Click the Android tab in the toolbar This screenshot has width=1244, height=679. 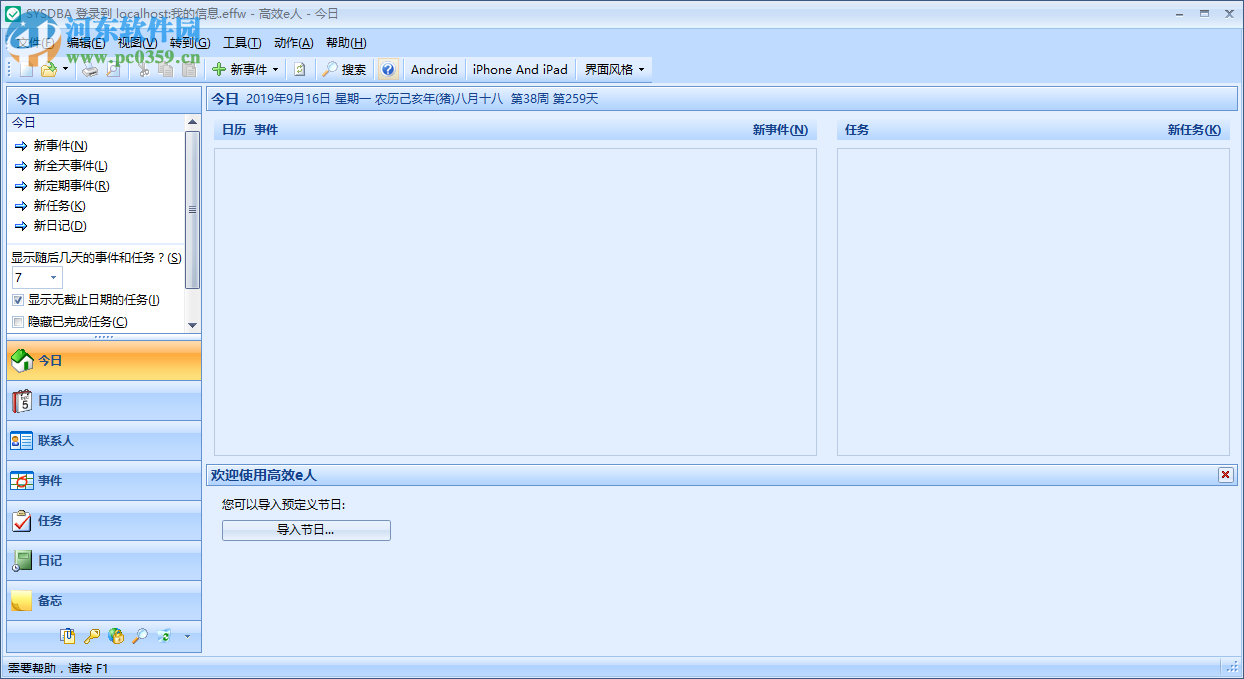tap(433, 69)
